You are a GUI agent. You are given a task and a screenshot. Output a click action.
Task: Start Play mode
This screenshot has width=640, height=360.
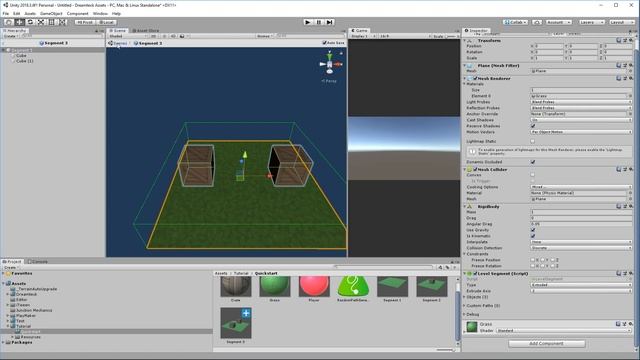coord(308,22)
